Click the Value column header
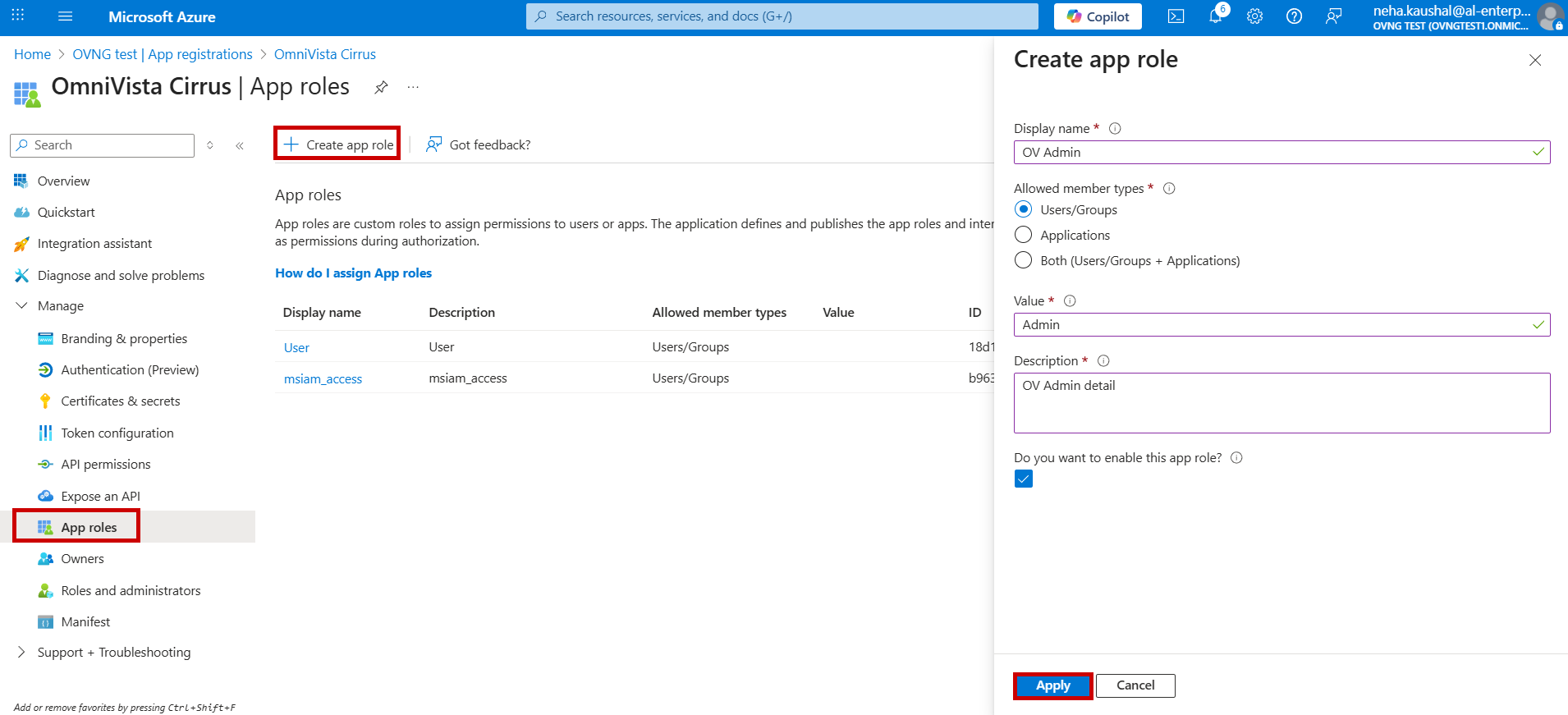Viewport: 1568px width, 715px height. (838, 313)
